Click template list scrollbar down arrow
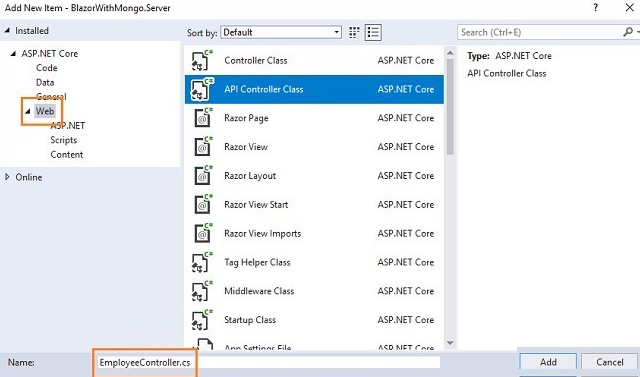The width and height of the screenshot is (640, 377). tap(450, 343)
